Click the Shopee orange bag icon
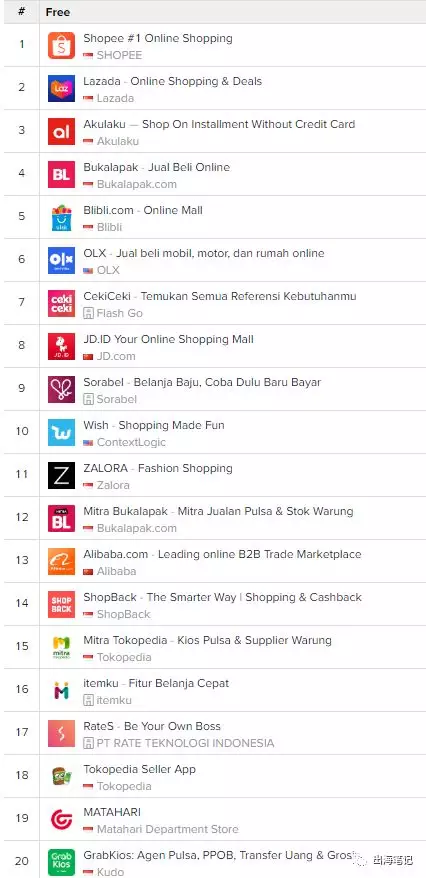The image size is (426, 878). (x=61, y=46)
